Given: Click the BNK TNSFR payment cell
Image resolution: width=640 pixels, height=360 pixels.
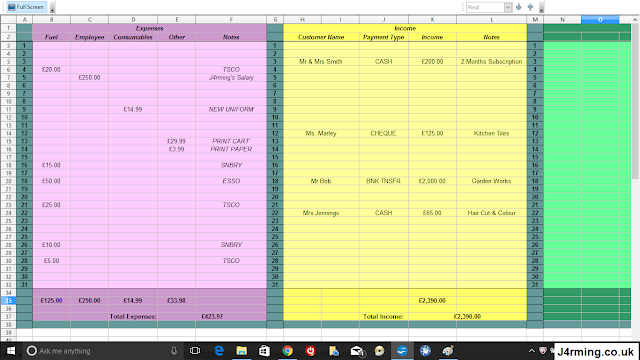Looking at the screenshot, I should [384, 181].
